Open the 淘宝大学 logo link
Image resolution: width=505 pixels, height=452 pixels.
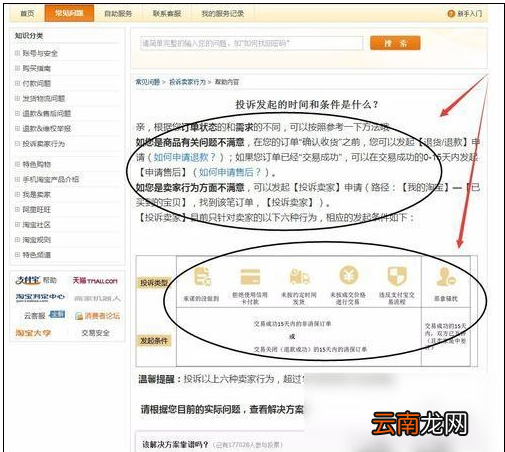[33, 333]
